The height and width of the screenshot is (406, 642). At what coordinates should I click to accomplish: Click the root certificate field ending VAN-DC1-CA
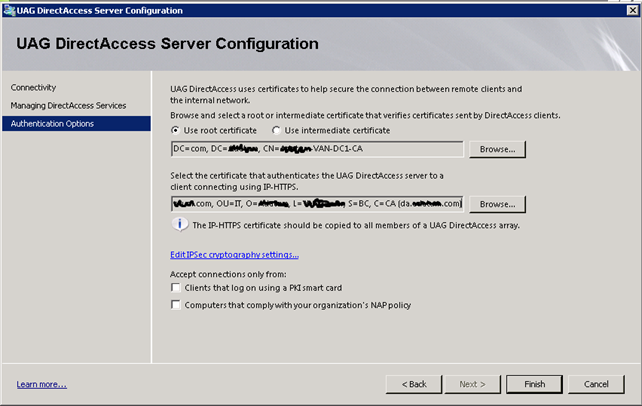pyautogui.click(x=317, y=149)
